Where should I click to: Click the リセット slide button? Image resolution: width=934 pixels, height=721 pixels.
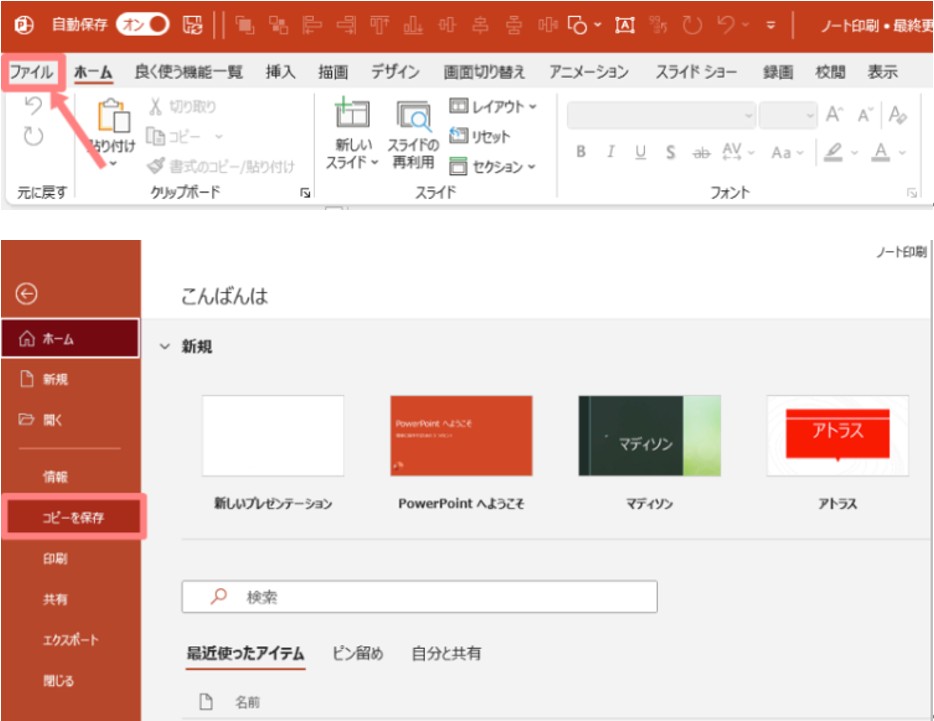click(480, 137)
